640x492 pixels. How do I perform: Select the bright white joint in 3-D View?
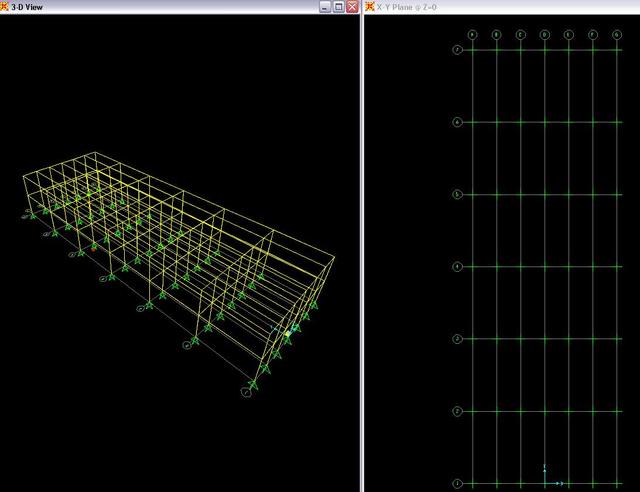[287, 333]
